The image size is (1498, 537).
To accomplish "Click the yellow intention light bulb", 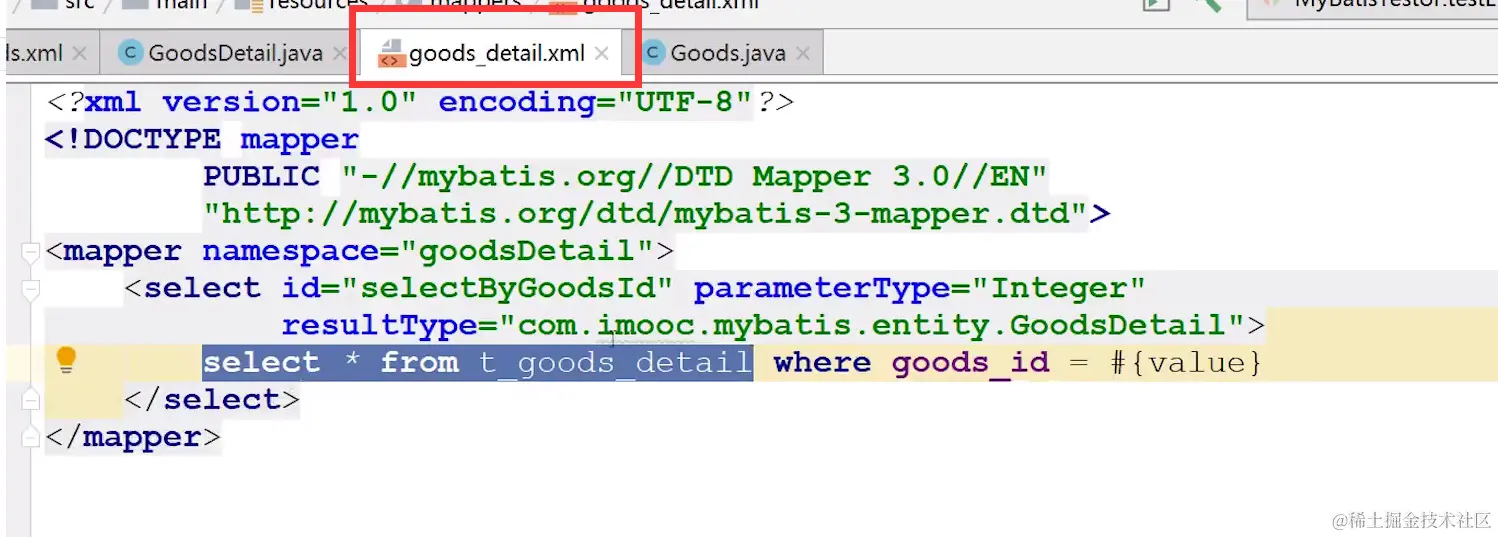I will click(66, 360).
